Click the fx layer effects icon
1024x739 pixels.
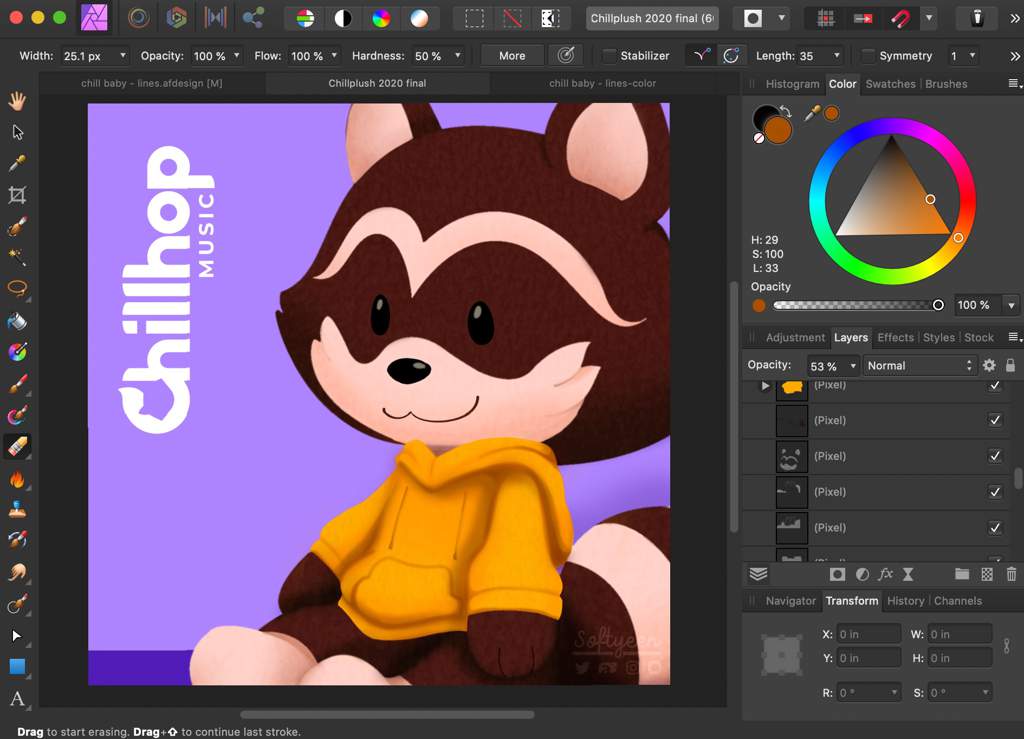[885, 574]
